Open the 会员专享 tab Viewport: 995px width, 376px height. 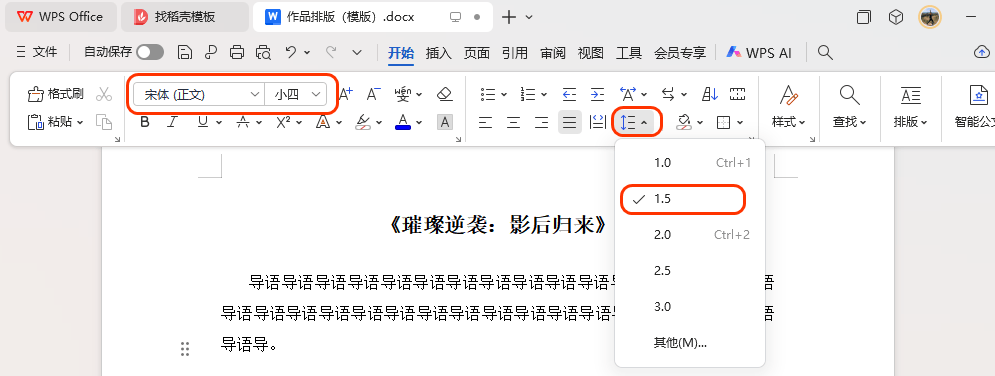[x=680, y=53]
